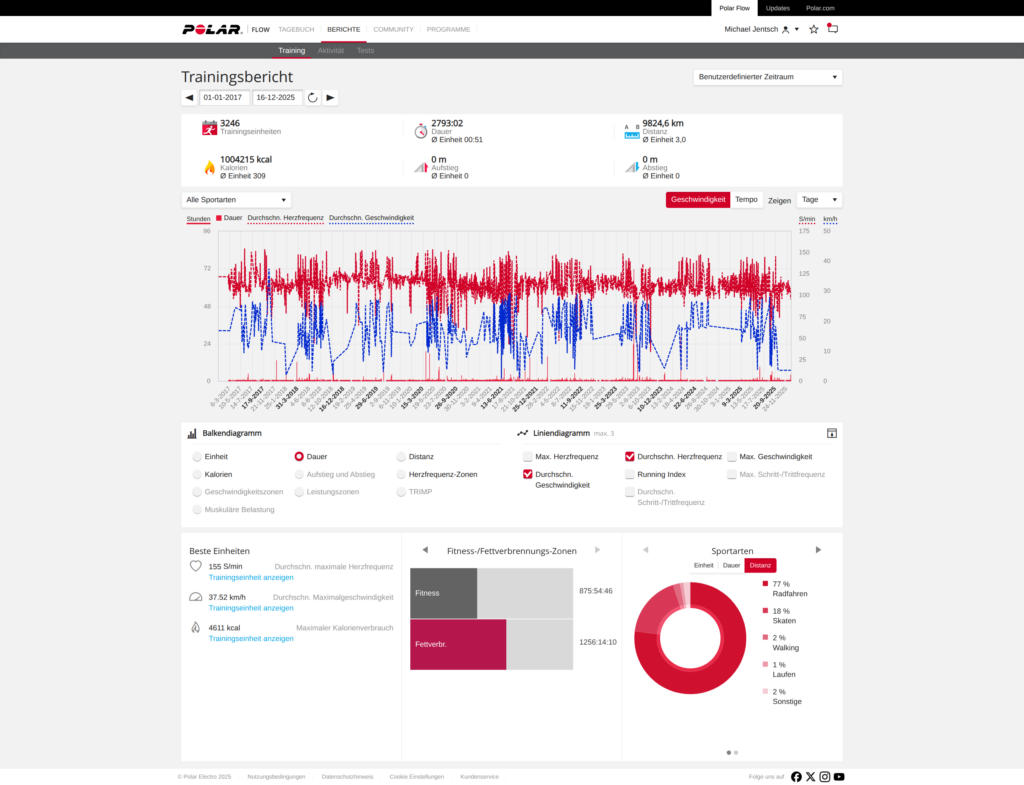Viewport: 1024px width, 785px height.
Task: Open Trainingseinheit anzeigen link under 155 S/min
Action: coord(251,578)
